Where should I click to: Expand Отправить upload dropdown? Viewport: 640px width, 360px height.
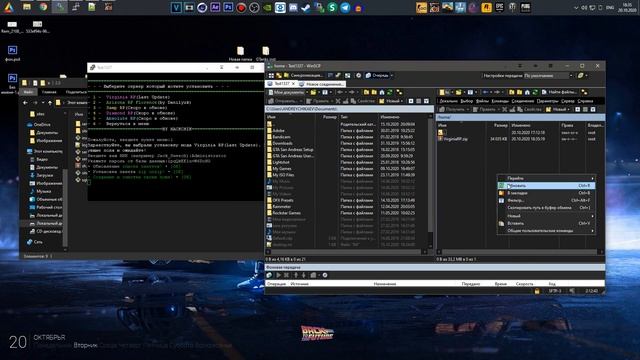pyautogui.click(x=301, y=101)
